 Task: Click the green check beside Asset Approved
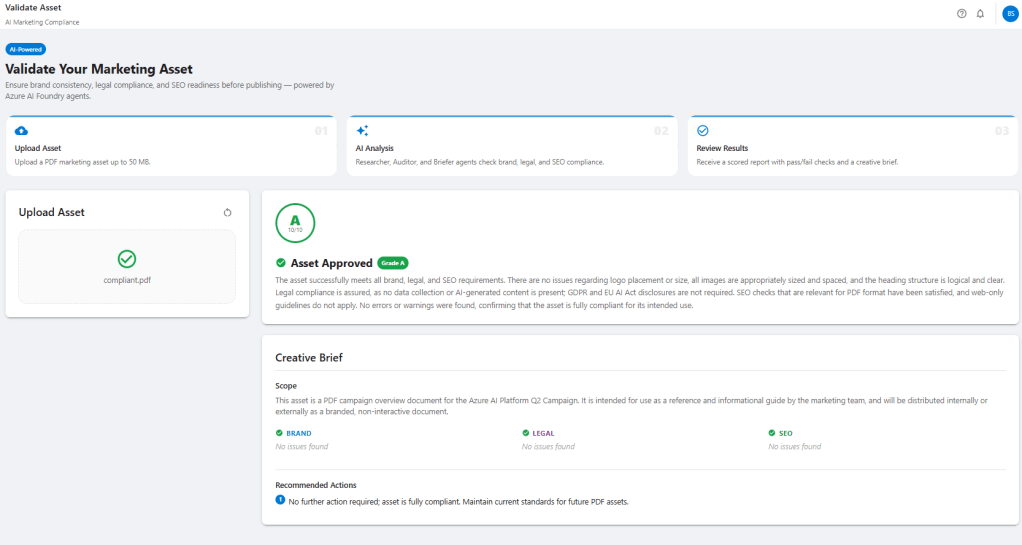point(281,263)
